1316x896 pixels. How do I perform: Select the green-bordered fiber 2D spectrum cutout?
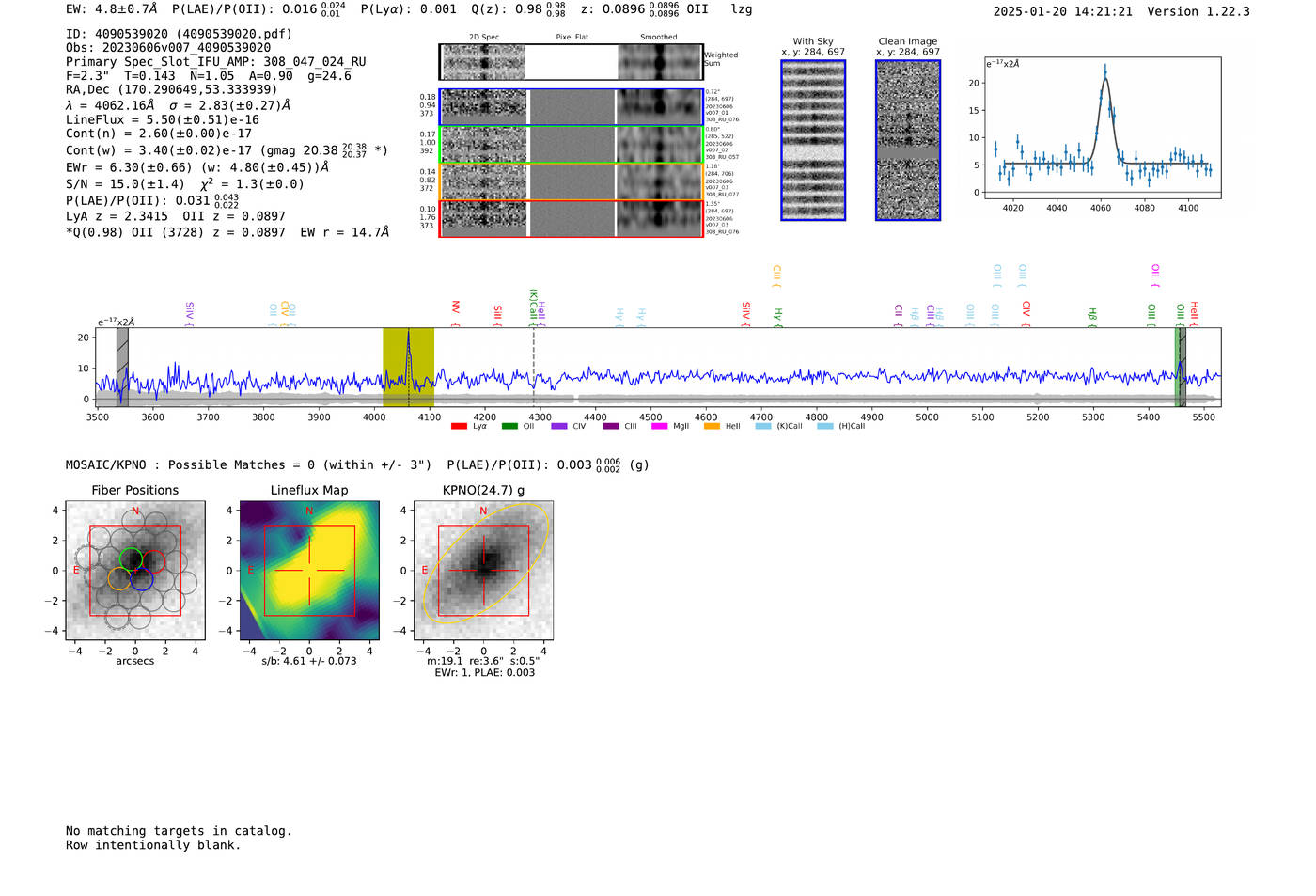pos(571,145)
